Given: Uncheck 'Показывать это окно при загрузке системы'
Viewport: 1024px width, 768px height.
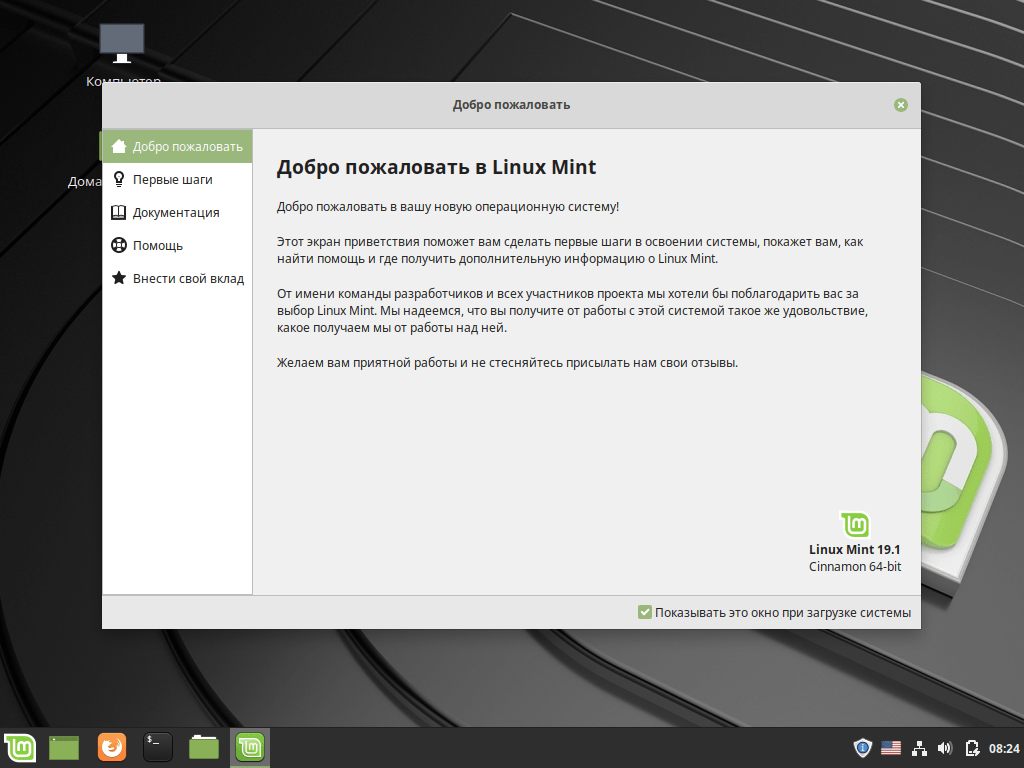Looking at the screenshot, I should tap(645, 612).
